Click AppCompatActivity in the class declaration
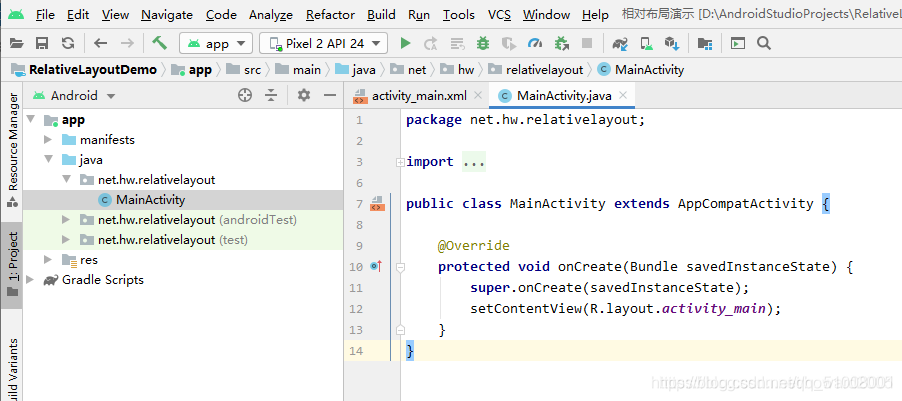This screenshot has height=401, width=902. click(746, 204)
